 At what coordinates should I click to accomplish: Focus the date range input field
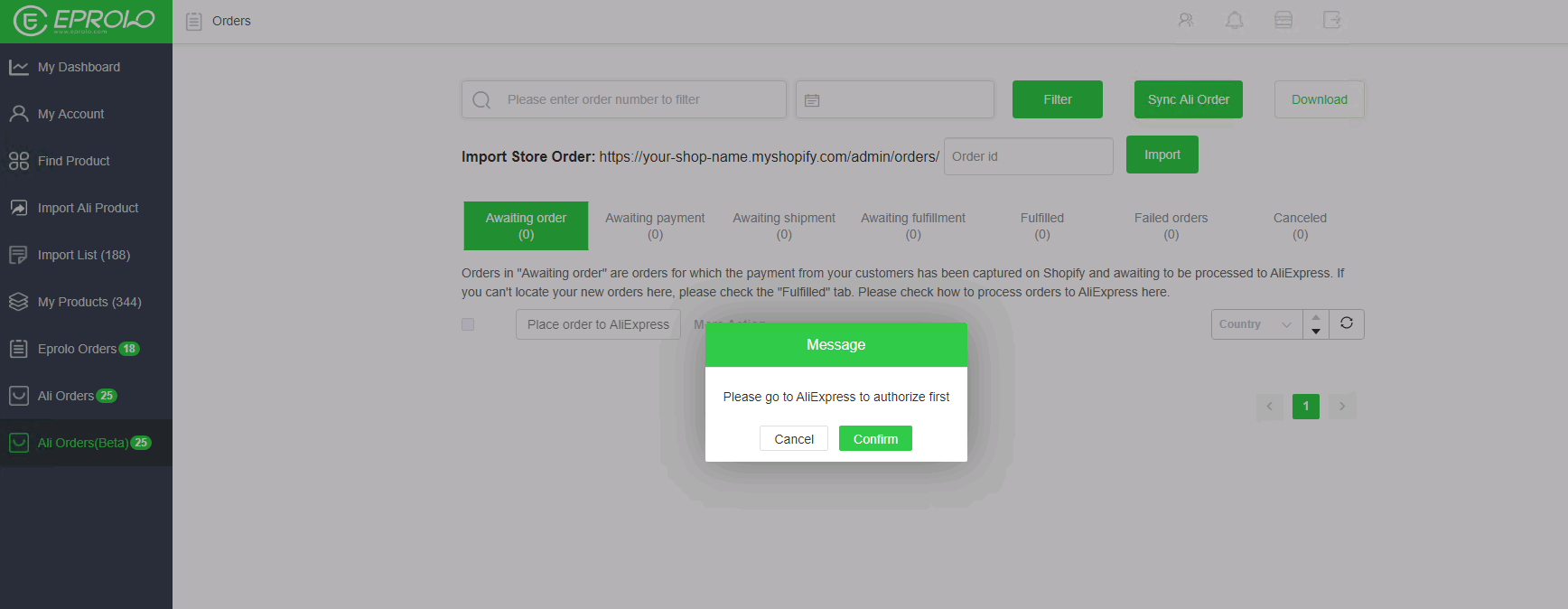(895, 99)
